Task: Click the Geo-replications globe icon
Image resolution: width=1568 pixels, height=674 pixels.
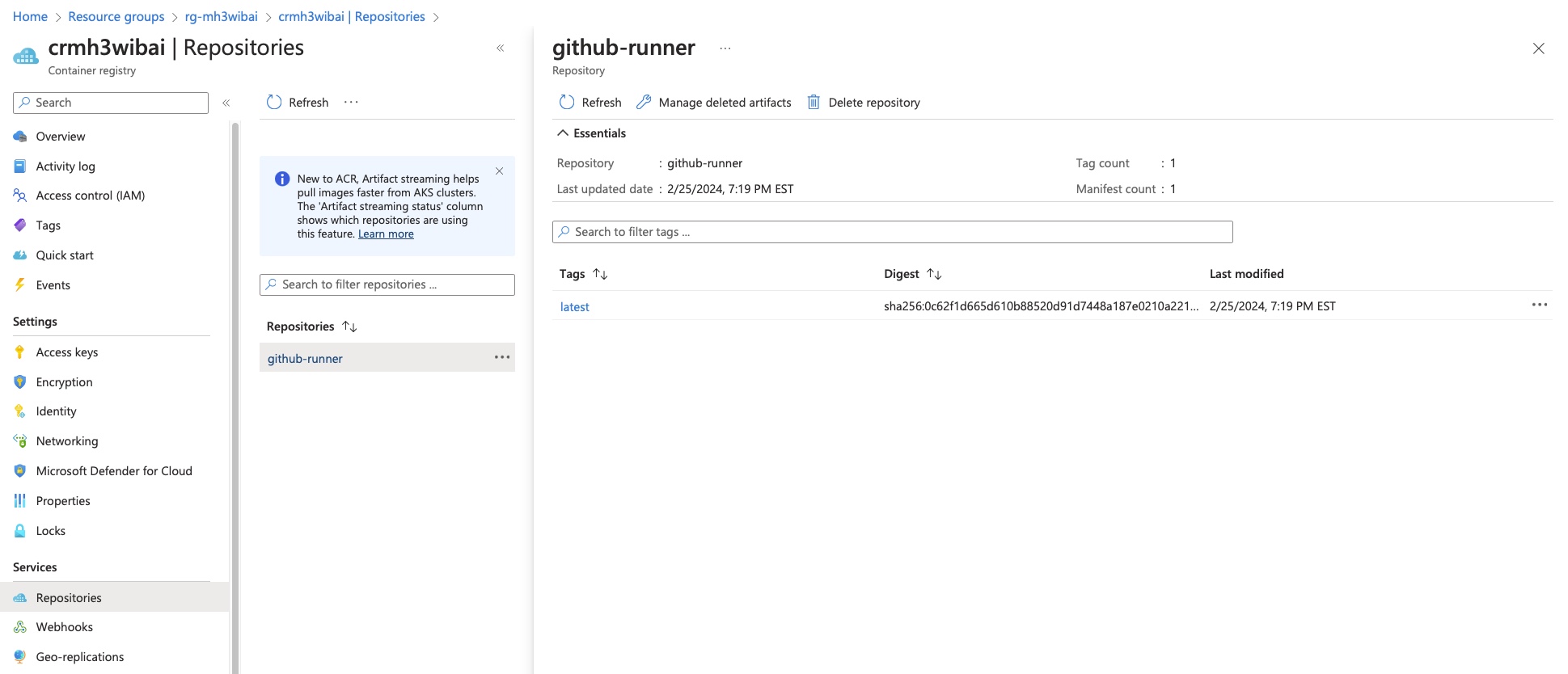Action: (20, 657)
